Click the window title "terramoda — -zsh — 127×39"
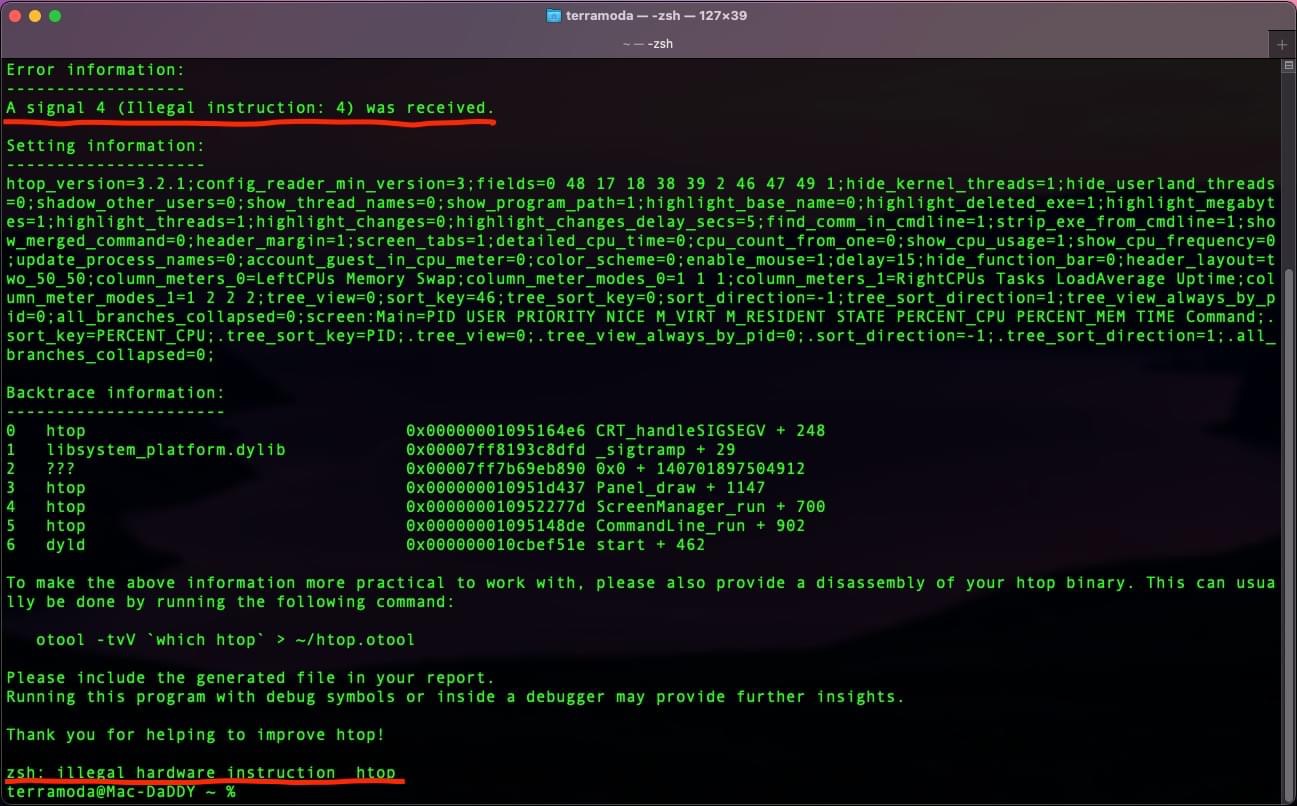 pos(656,16)
